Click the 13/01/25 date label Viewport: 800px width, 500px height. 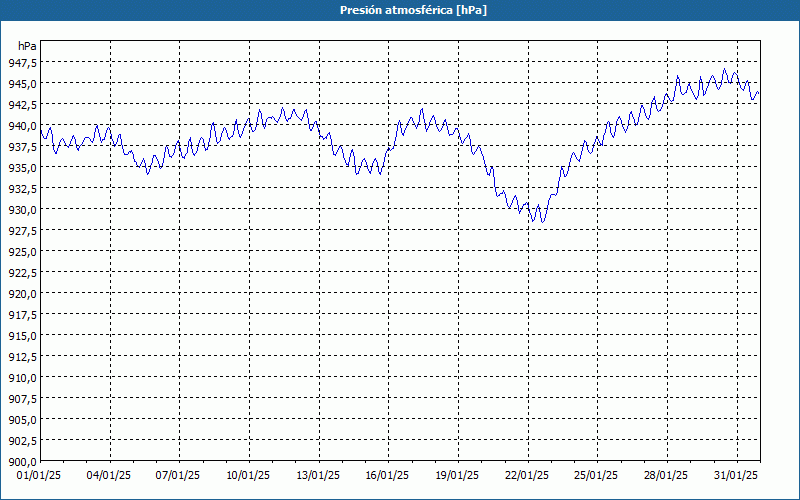(318, 476)
